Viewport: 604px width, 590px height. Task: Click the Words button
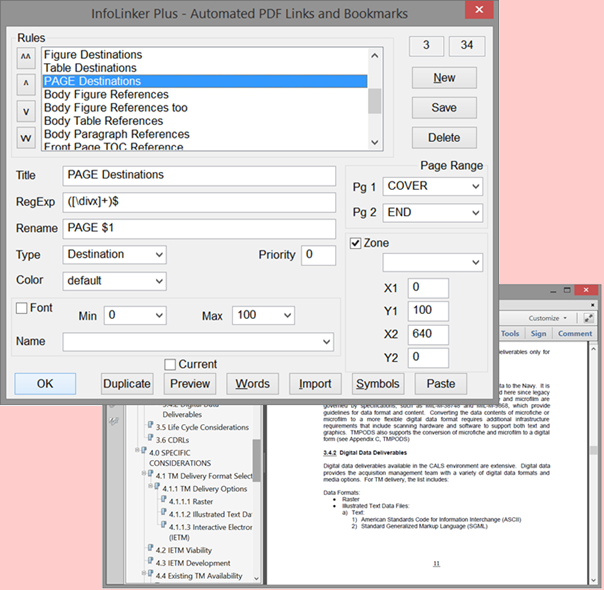(253, 384)
